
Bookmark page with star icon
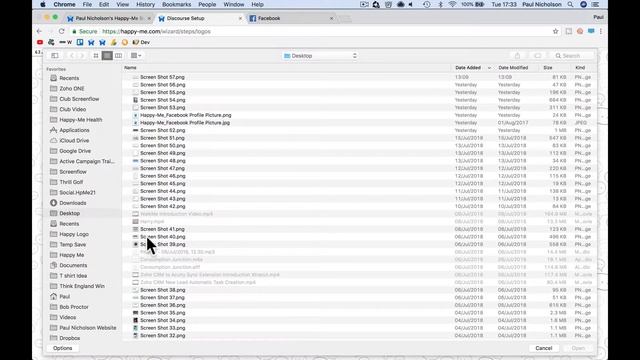(556, 31)
